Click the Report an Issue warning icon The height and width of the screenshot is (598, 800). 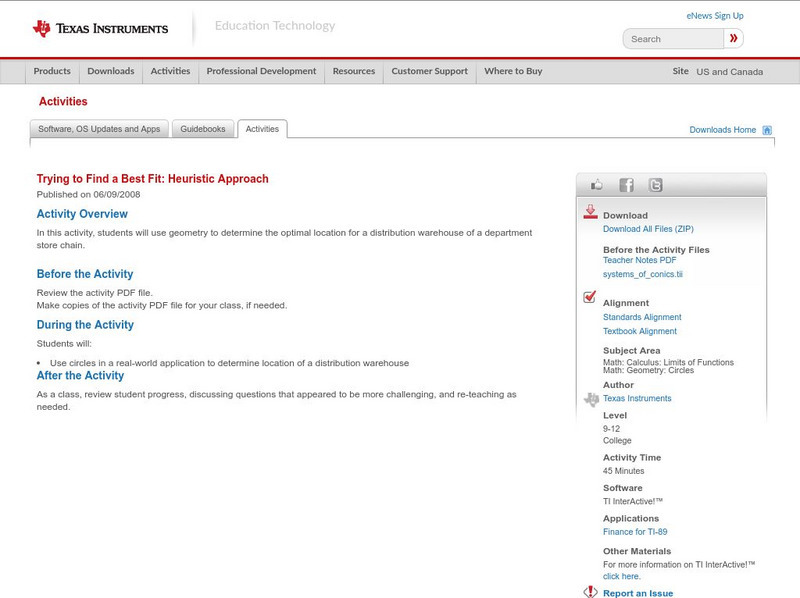(589, 591)
